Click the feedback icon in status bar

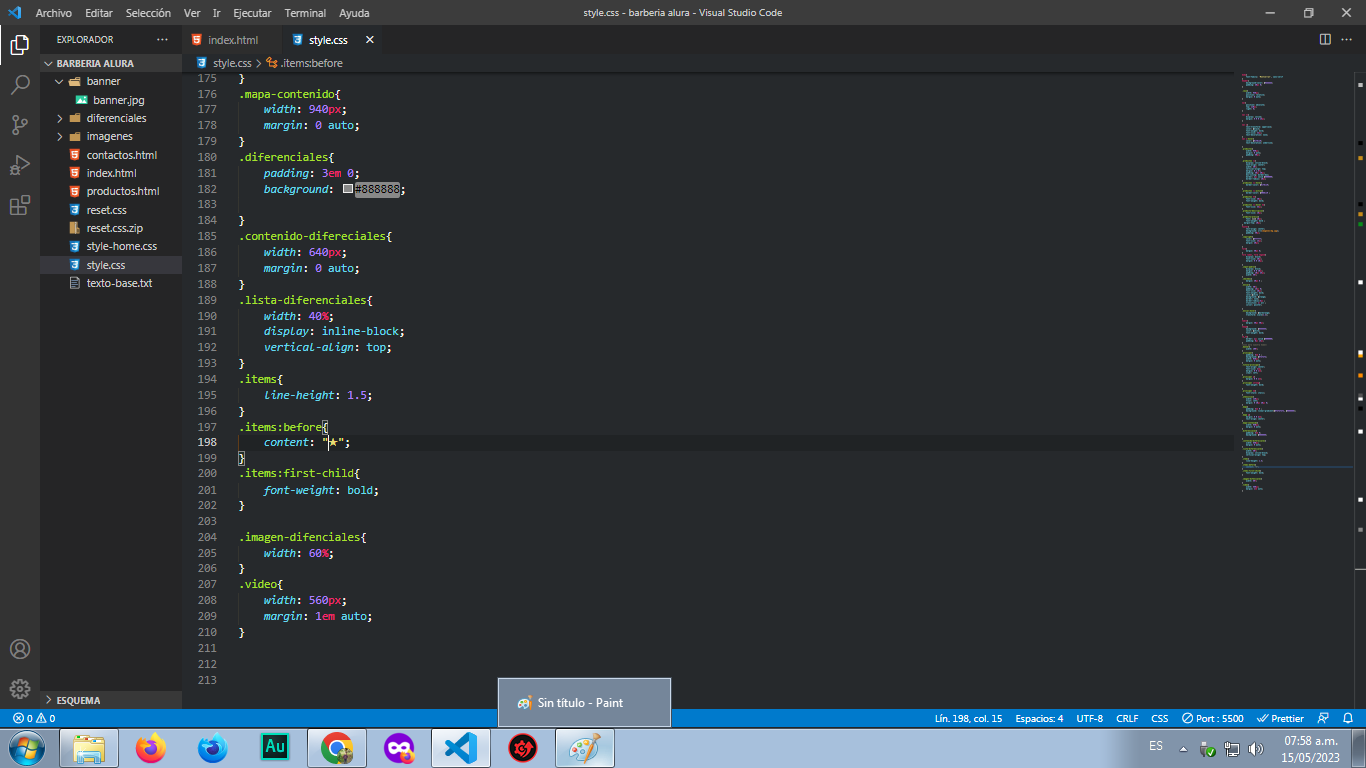point(1324,718)
